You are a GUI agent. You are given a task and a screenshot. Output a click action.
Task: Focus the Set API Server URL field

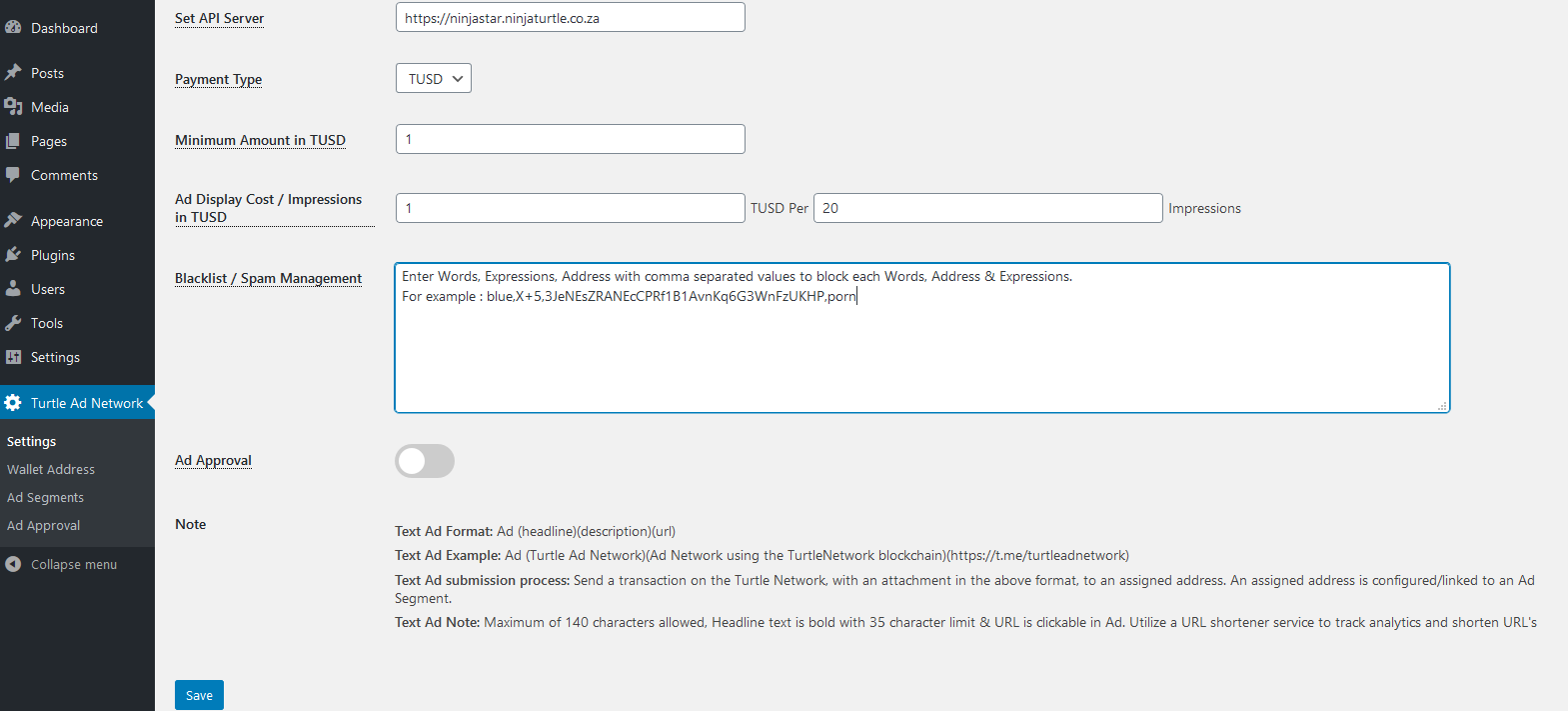[571, 17]
